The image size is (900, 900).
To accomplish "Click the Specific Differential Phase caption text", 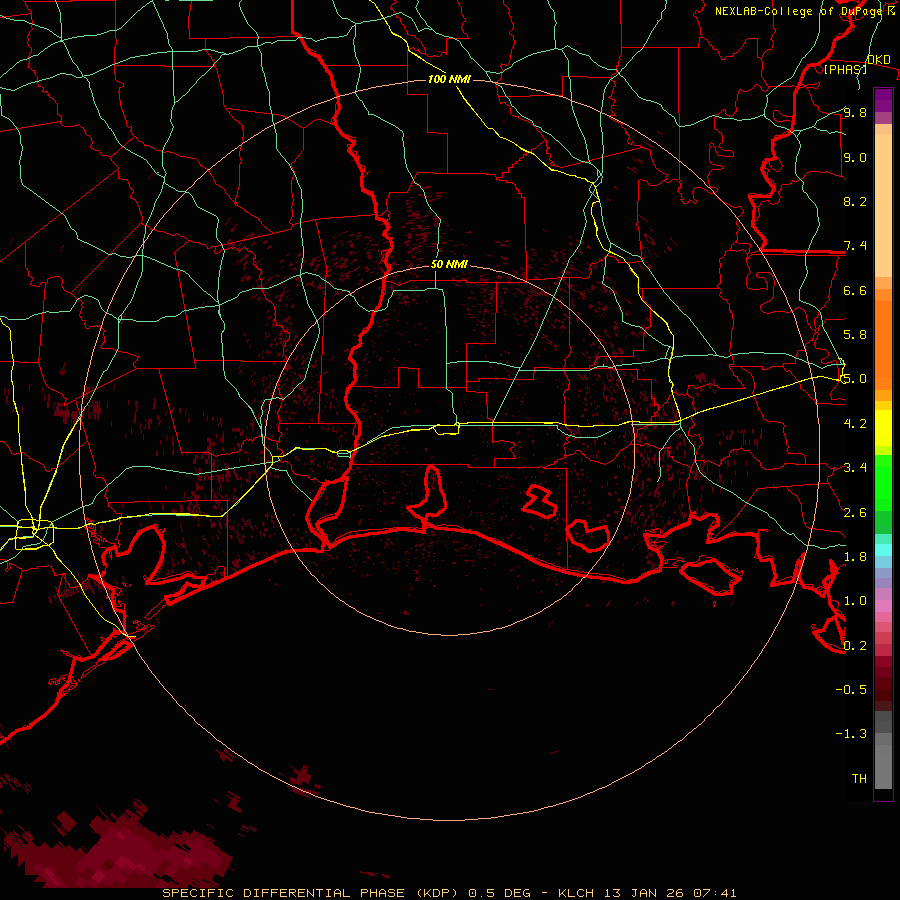I will (x=449, y=893).
